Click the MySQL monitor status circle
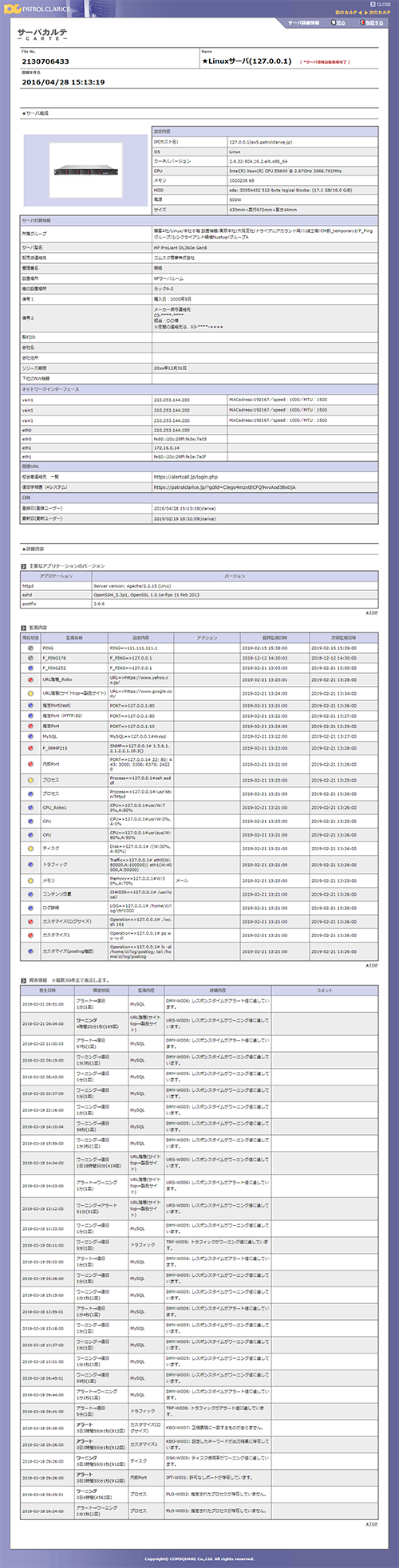This screenshot has width=399, height=1568. click(30, 736)
